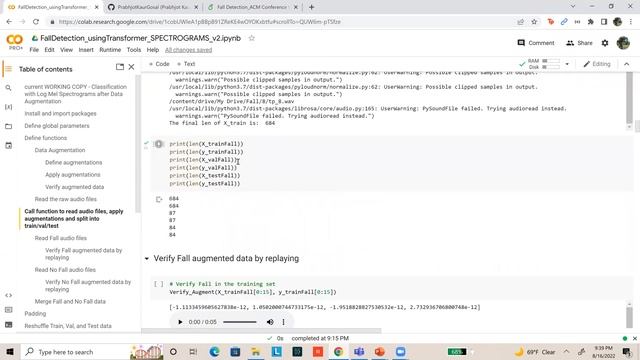
Task: Jump to Data Augmentation section
Action: 60,150
